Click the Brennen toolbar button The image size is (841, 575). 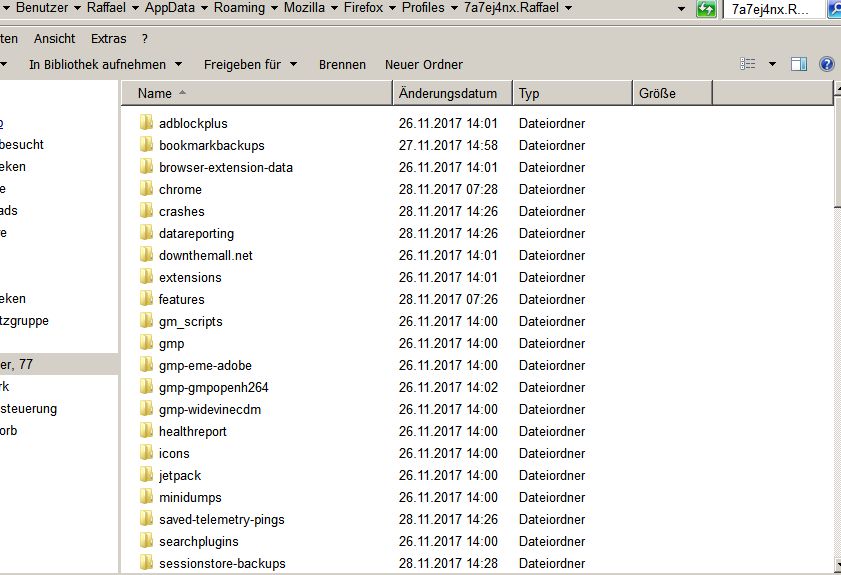342,64
